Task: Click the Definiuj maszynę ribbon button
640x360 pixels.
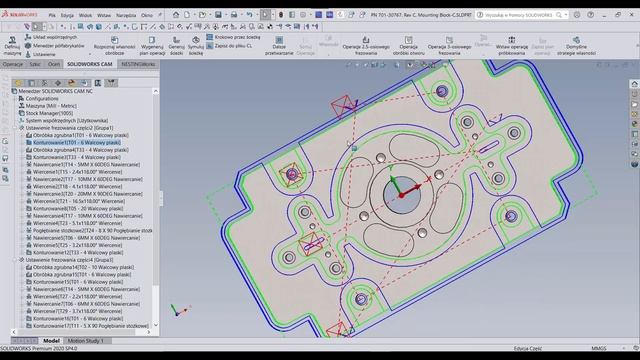Action: point(12,46)
